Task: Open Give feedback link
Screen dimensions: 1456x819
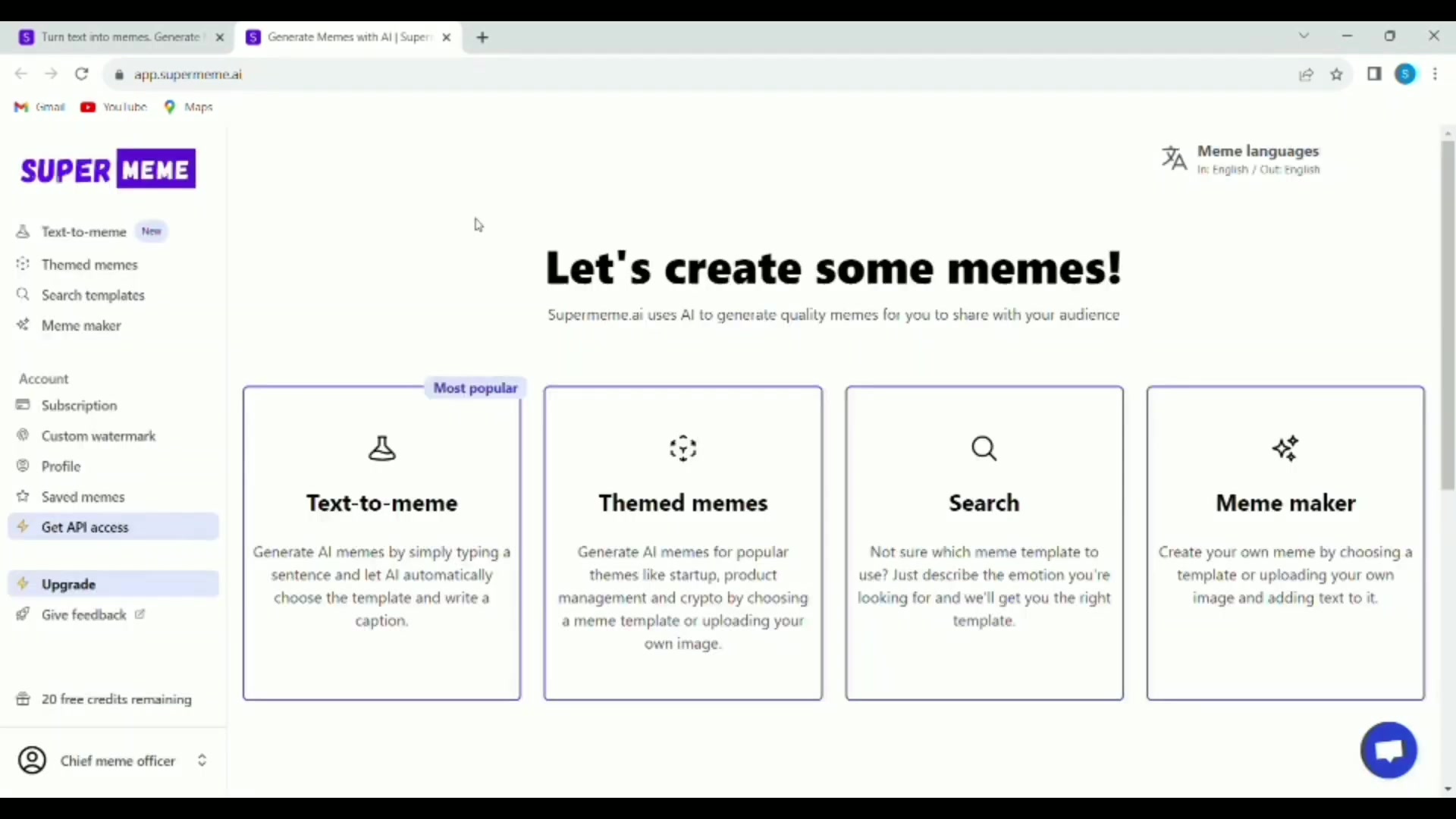Action: pyautogui.click(x=83, y=614)
